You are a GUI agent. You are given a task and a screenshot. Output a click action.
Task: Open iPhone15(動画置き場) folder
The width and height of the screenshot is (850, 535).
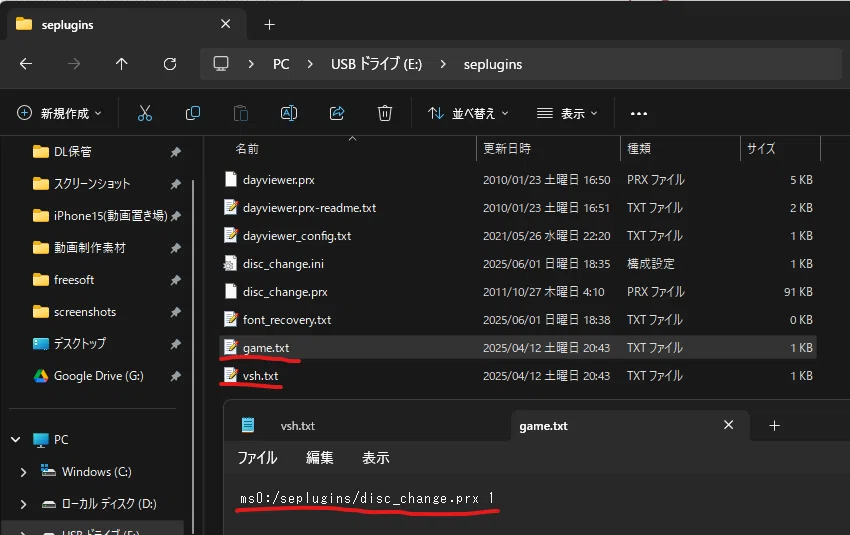coord(111,216)
